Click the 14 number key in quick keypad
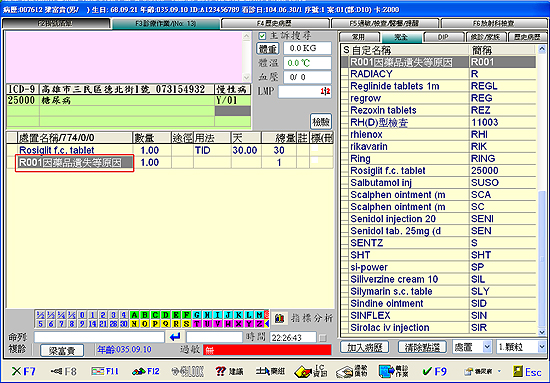 (93, 323)
